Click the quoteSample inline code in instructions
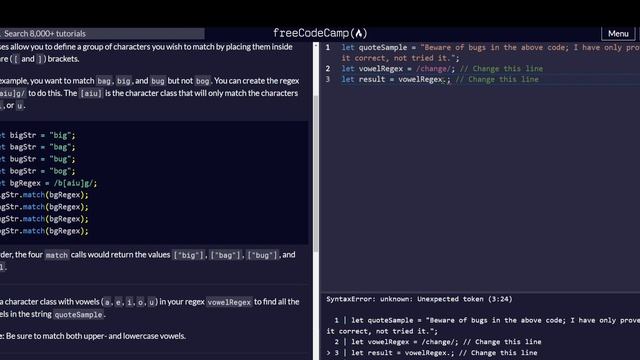The height and width of the screenshot is (360, 640). click(78, 315)
